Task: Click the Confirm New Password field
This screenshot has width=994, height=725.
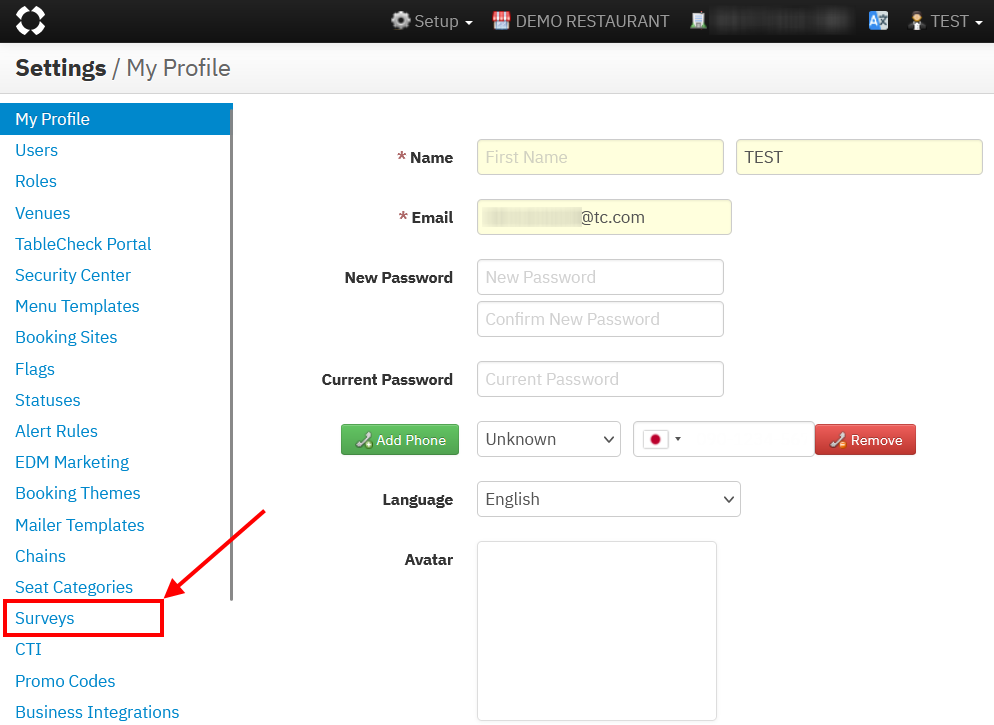Action: pos(600,319)
